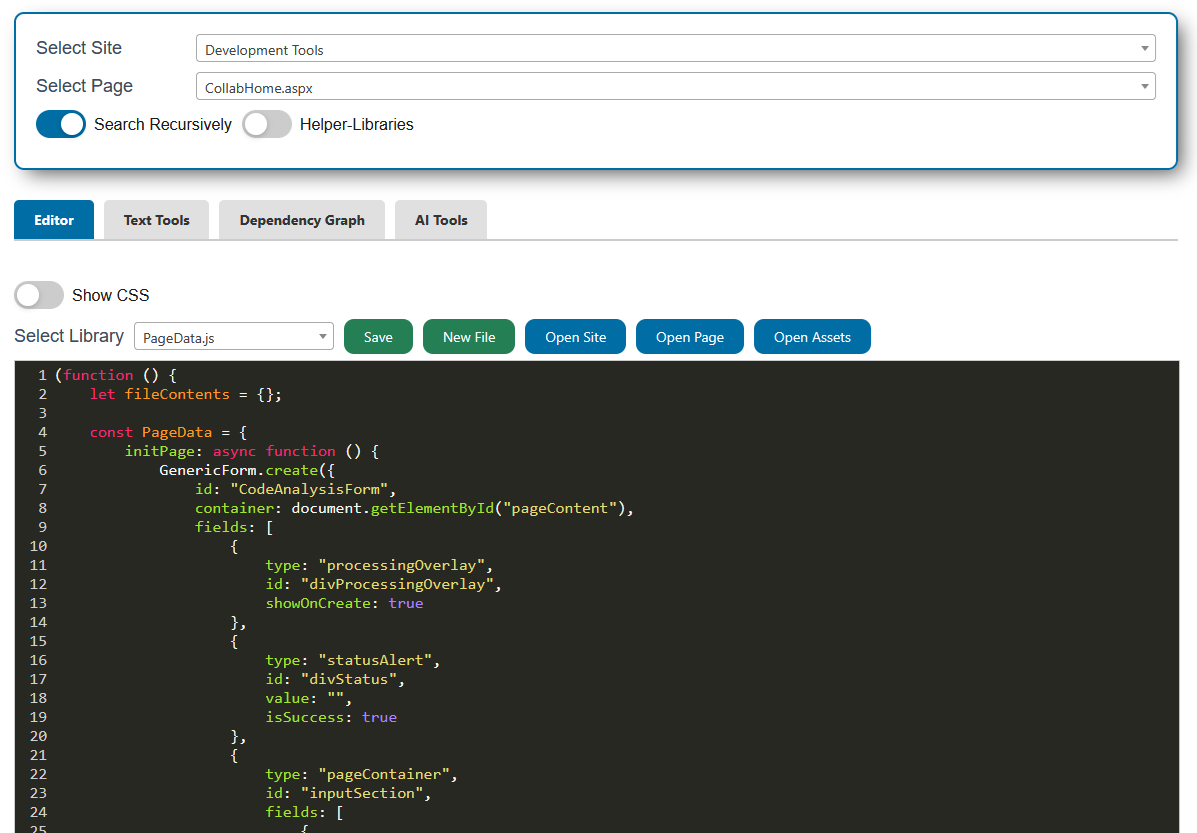Image resolution: width=1197 pixels, height=833 pixels.
Task: Click 'getElementById' in line 8
Action: pyautogui.click(x=432, y=509)
